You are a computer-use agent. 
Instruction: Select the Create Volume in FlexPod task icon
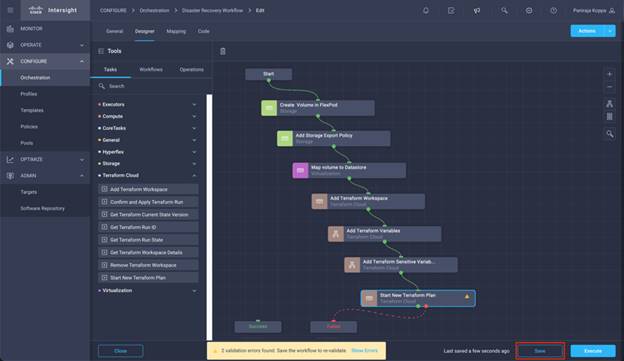(x=269, y=108)
